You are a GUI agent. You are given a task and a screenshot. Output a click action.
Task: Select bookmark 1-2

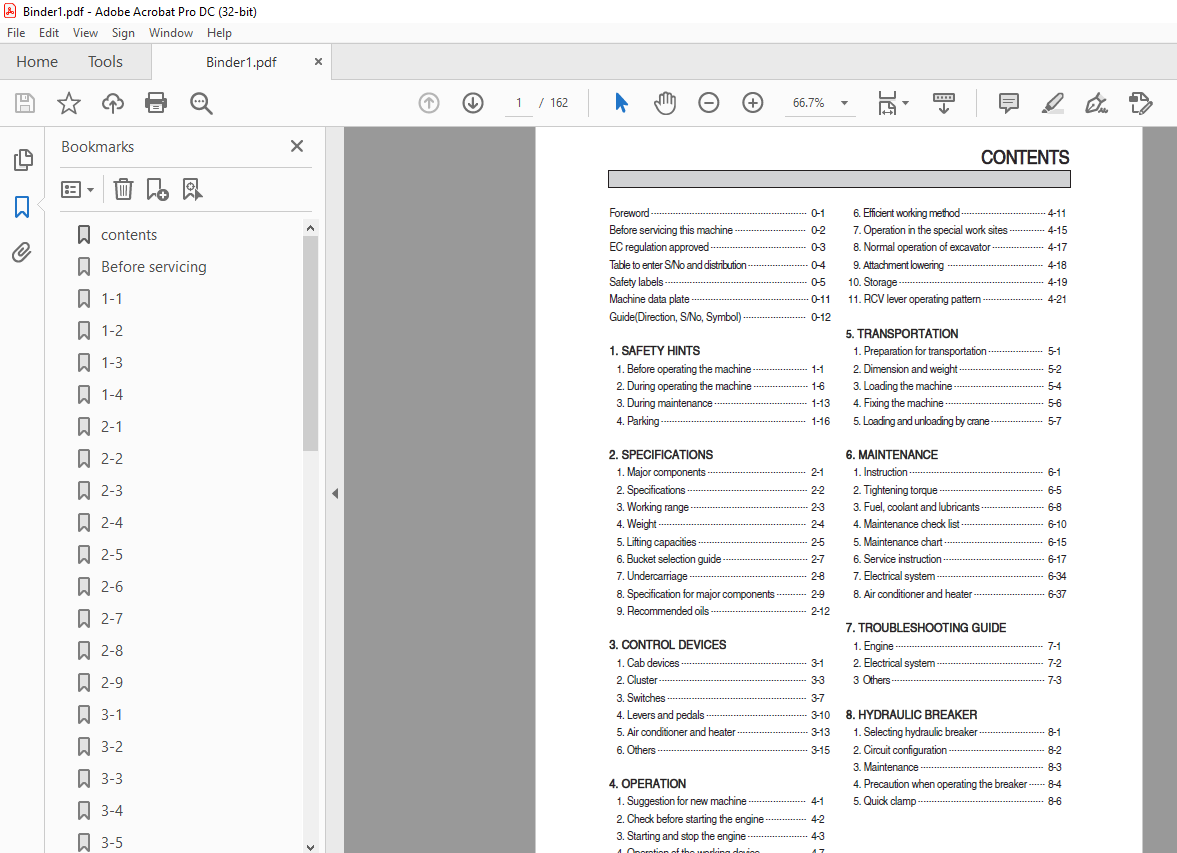click(112, 331)
